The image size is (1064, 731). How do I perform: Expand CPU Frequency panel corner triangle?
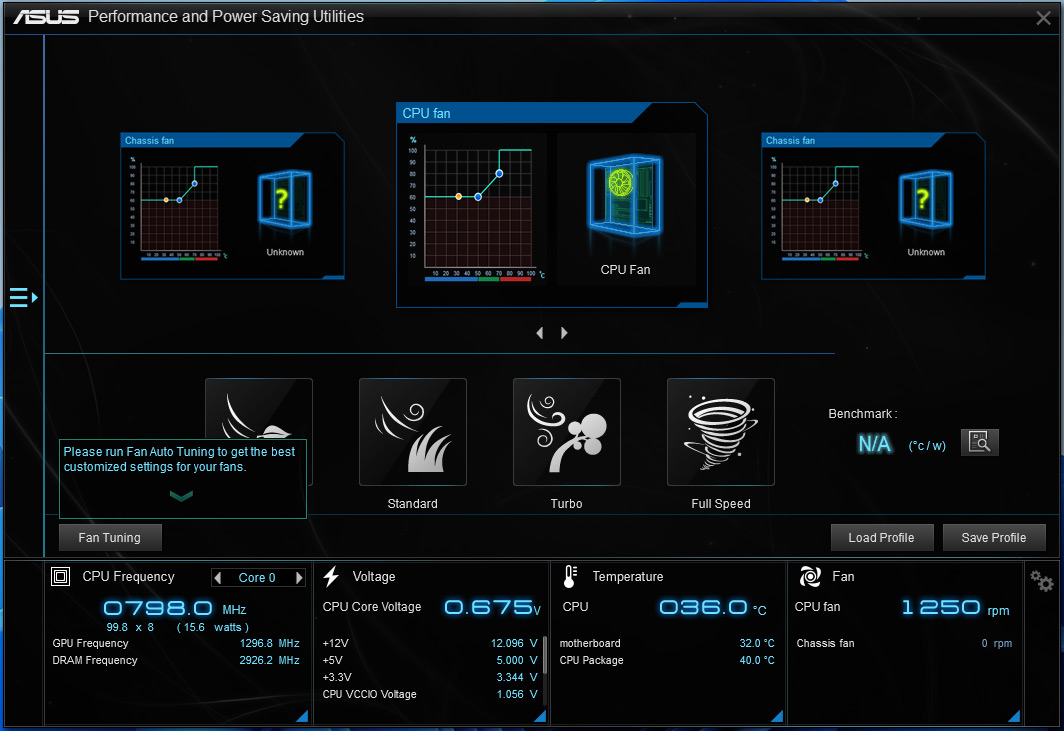tap(302, 716)
